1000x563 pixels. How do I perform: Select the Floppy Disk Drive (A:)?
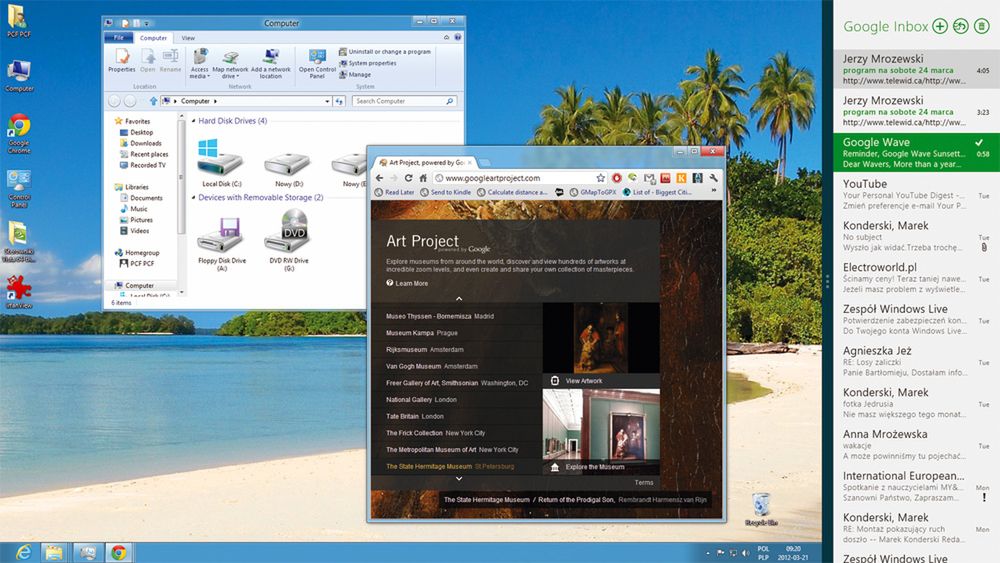coord(221,244)
